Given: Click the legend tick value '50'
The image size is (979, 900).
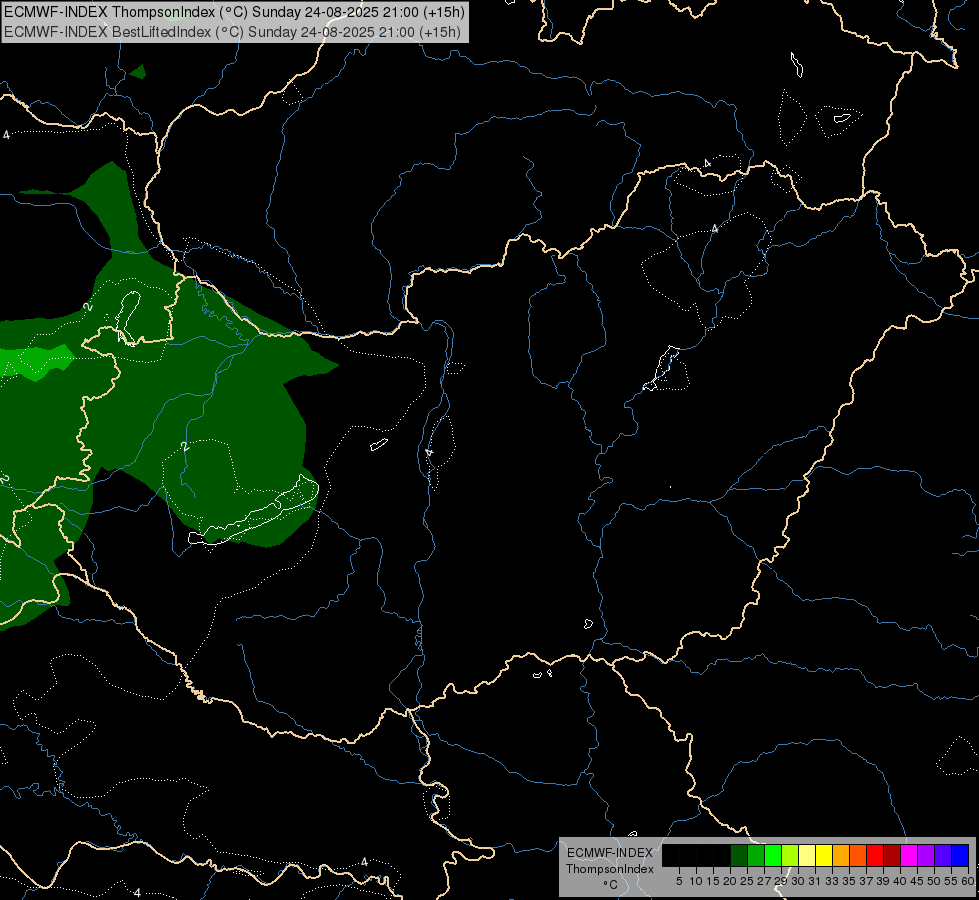Looking at the screenshot, I should coord(934,881).
